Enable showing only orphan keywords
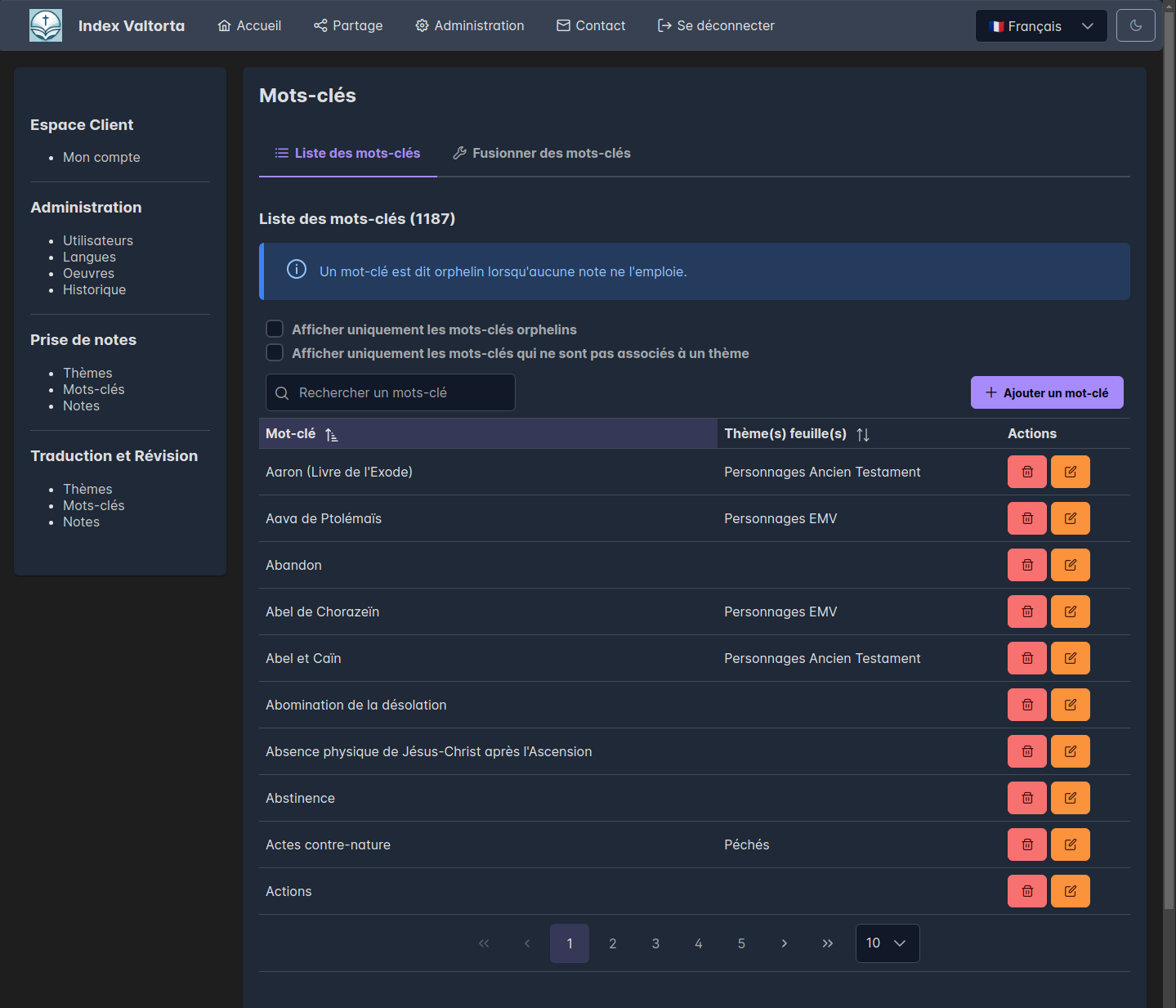The image size is (1176, 1008). [x=275, y=329]
